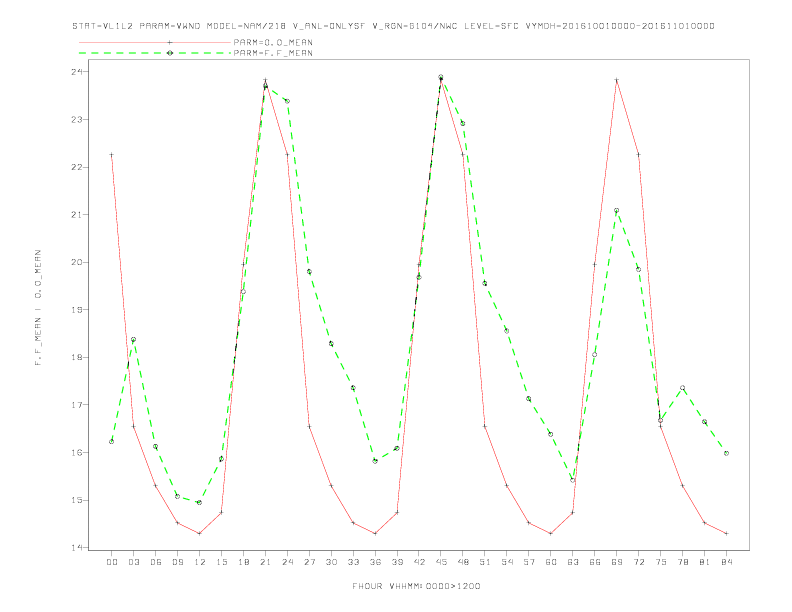Click x-axis tick label 66
The width and height of the screenshot is (792, 612).
tap(595, 562)
